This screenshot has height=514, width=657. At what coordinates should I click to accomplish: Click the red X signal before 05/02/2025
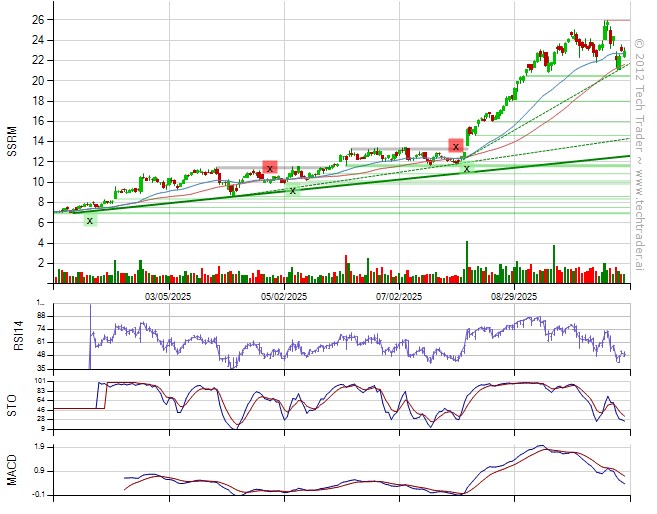click(x=269, y=167)
